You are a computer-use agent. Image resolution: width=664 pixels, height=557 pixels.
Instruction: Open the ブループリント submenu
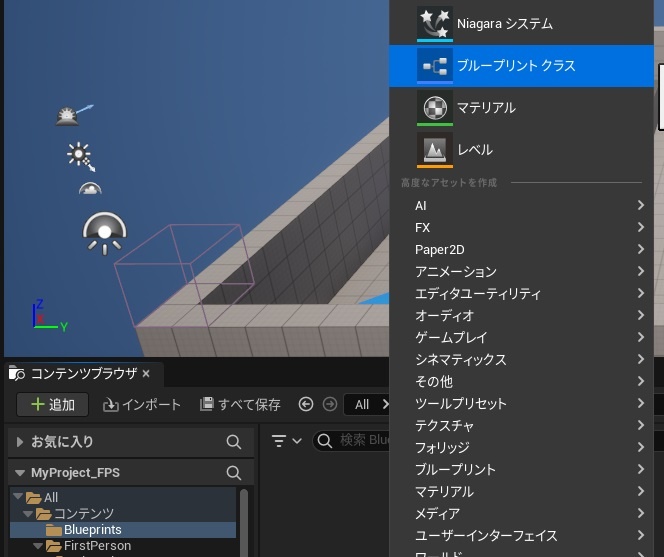pos(521,470)
